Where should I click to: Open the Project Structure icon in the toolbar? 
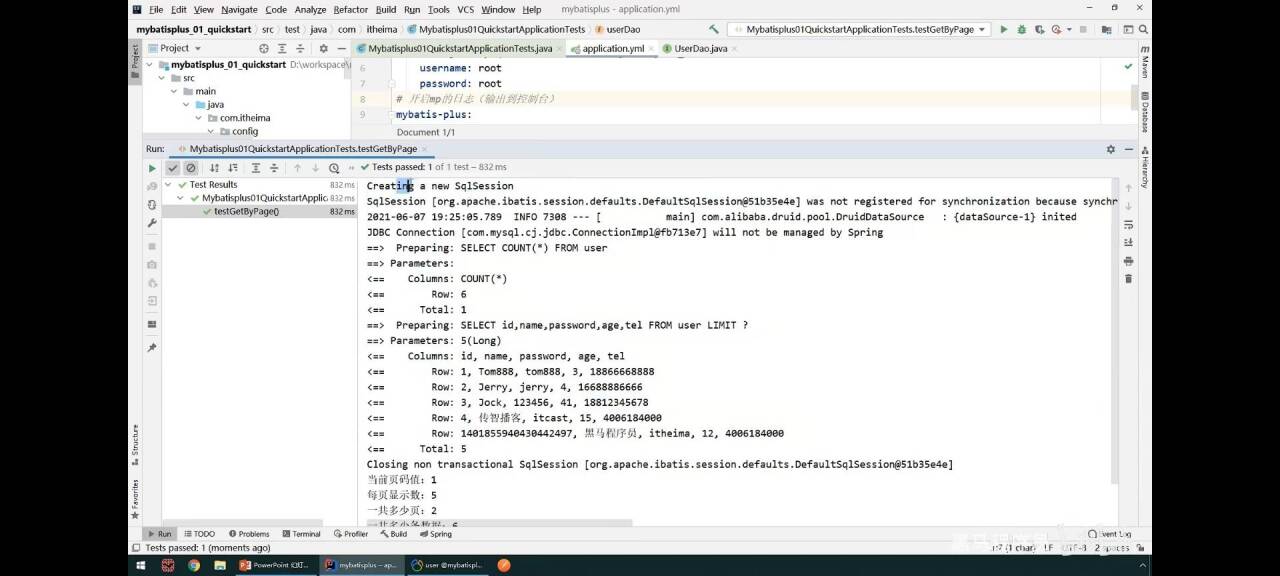click(1108, 29)
